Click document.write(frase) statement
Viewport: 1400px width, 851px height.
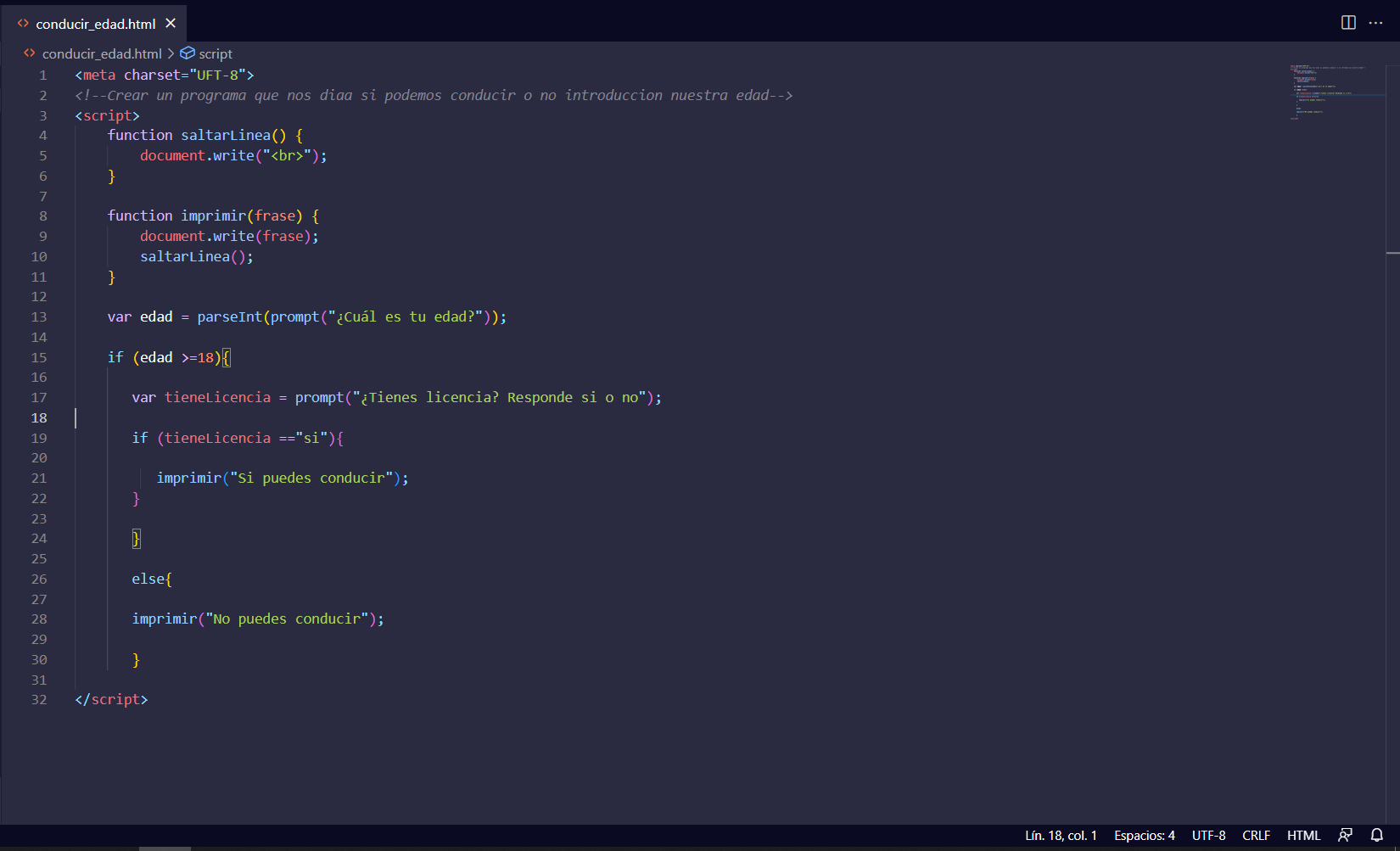point(230,236)
